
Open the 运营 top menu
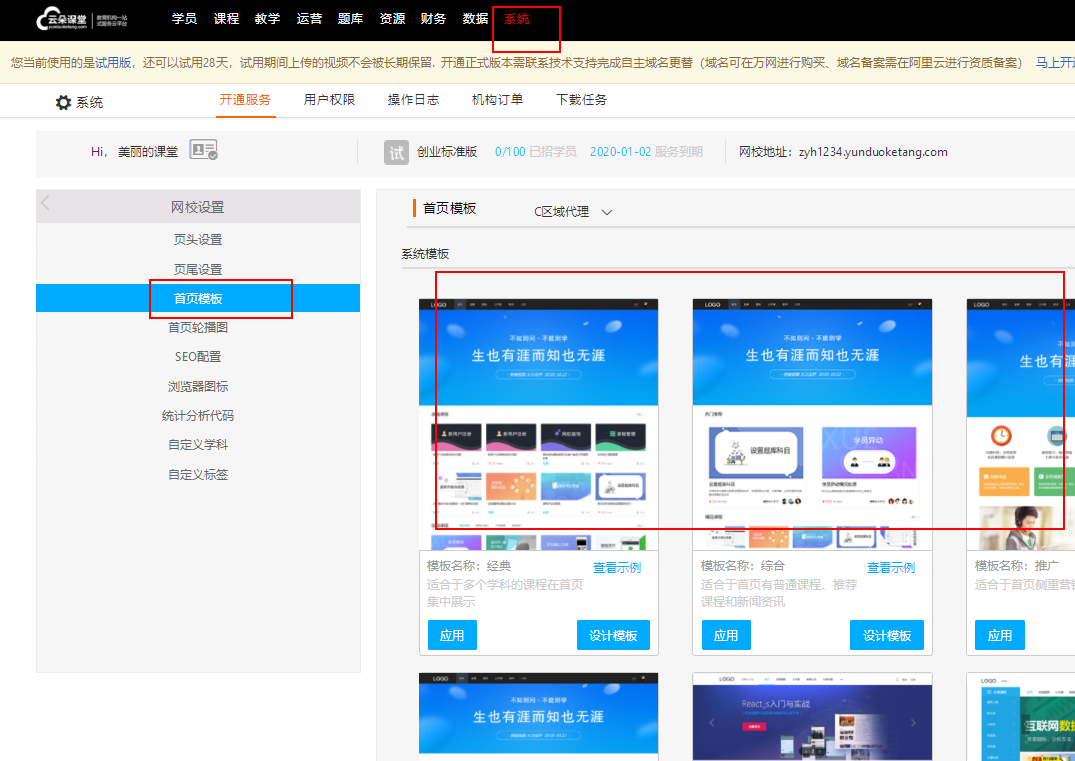[x=309, y=19]
